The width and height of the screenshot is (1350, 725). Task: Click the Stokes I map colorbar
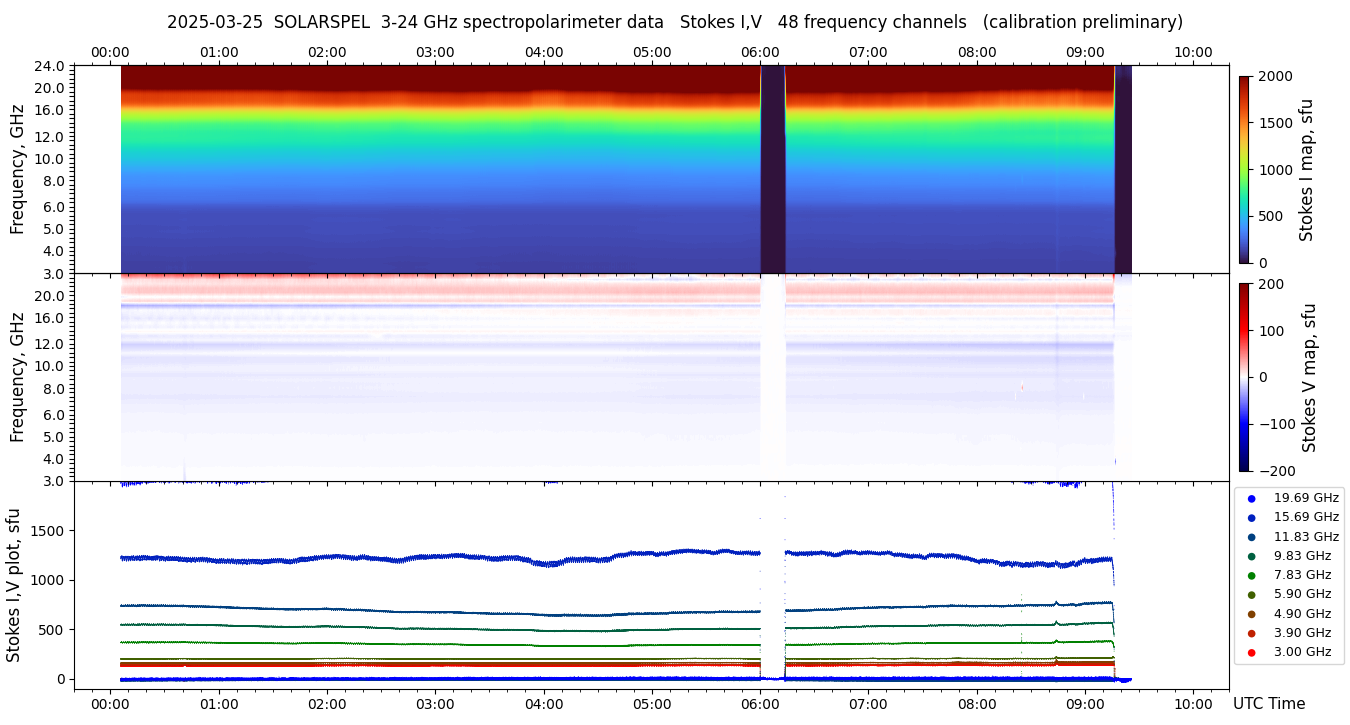click(1244, 169)
